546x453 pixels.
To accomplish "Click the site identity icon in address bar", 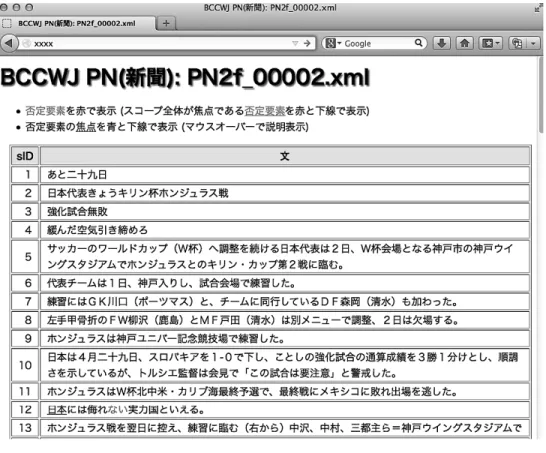I will point(26,44).
